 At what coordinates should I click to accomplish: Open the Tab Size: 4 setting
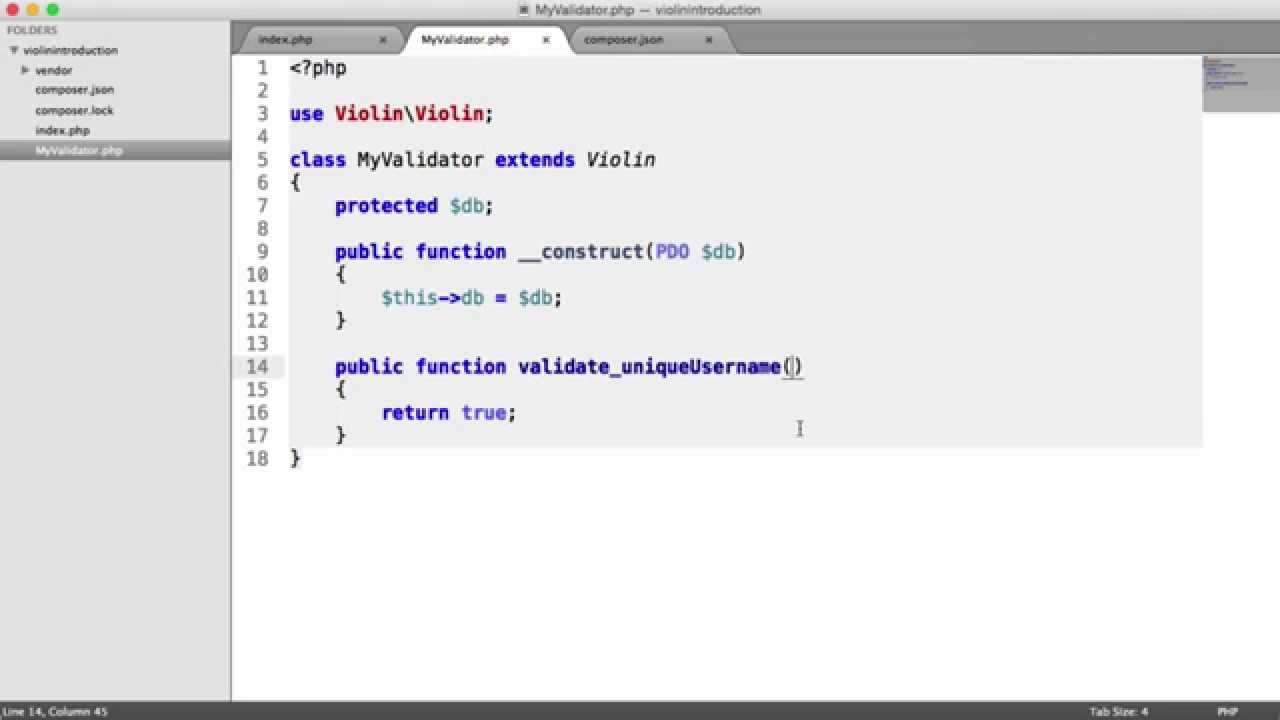pos(1119,711)
